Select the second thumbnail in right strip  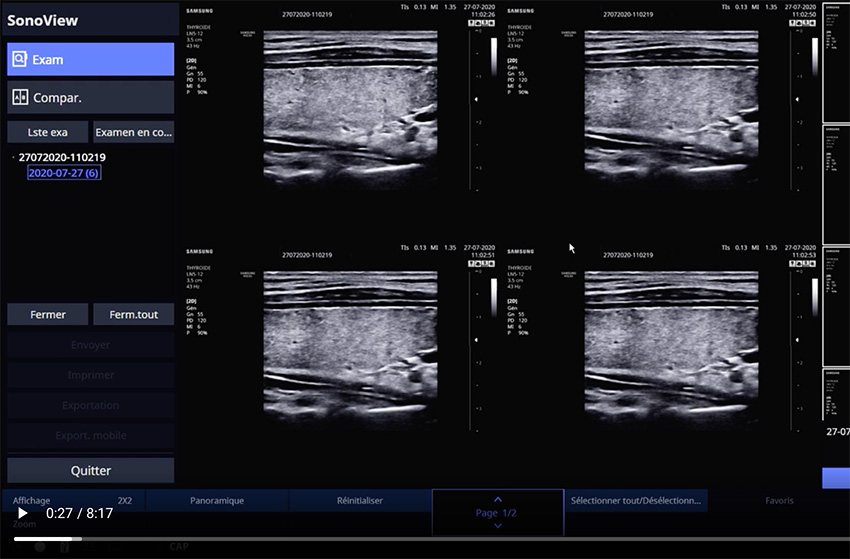click(836, 184)
